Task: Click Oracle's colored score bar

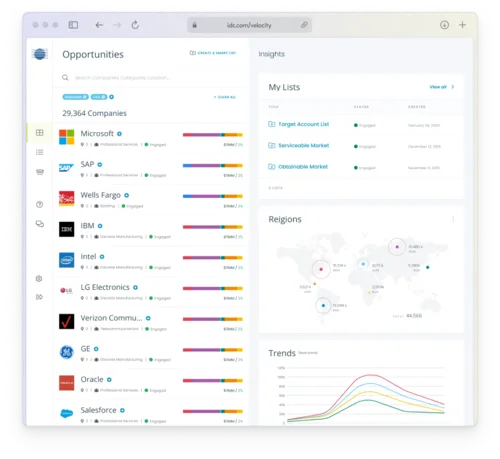Action: click(213, 380)
